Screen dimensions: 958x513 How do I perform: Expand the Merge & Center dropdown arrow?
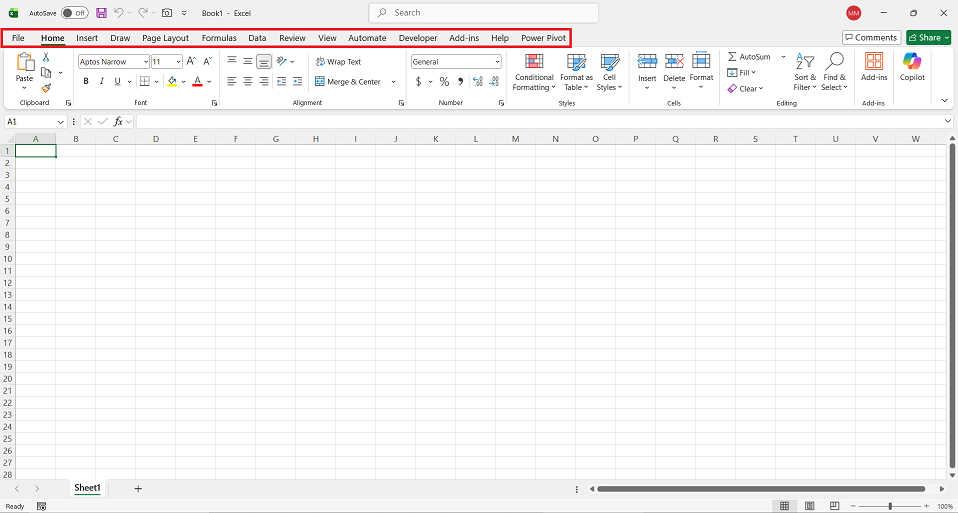[x=393, y=81]
